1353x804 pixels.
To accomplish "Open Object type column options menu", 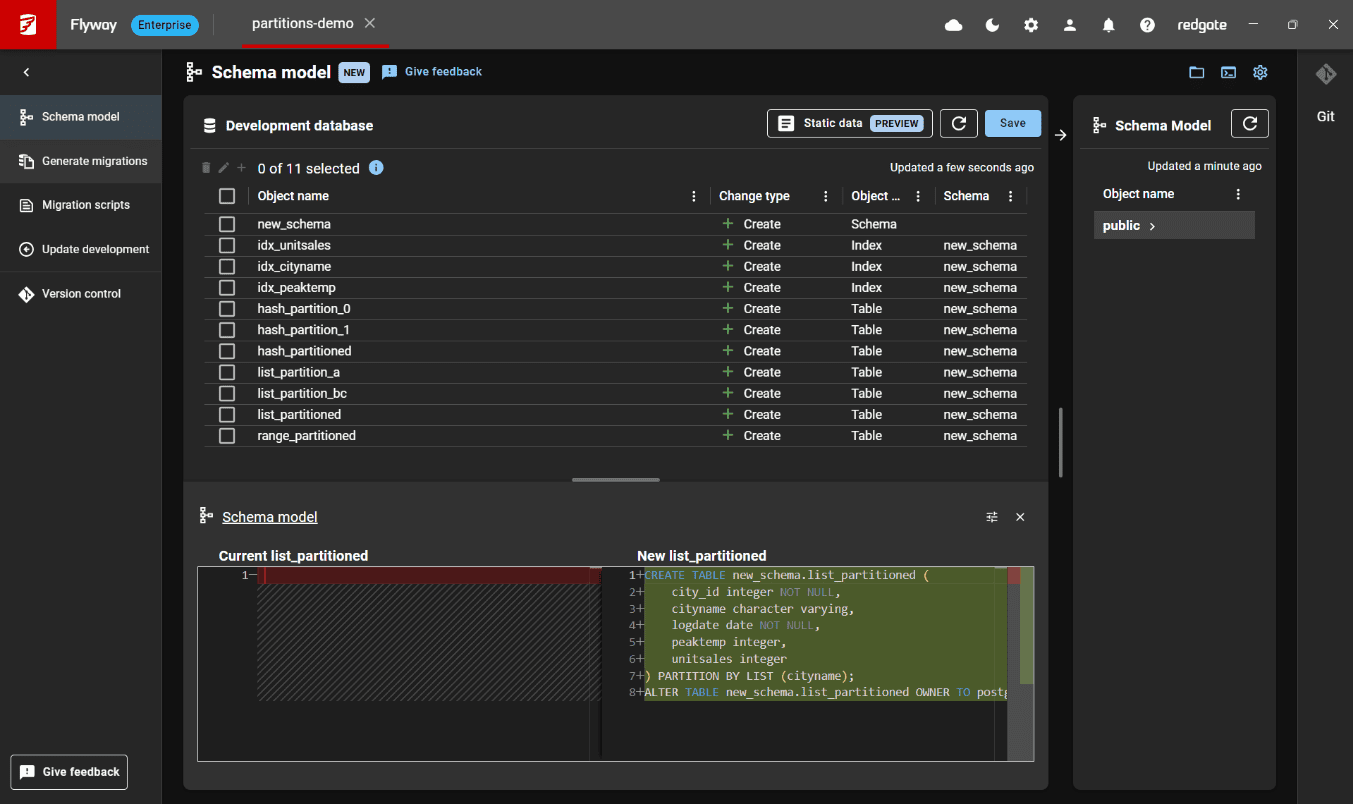I will pyautogui.click(x=918, y=196).
